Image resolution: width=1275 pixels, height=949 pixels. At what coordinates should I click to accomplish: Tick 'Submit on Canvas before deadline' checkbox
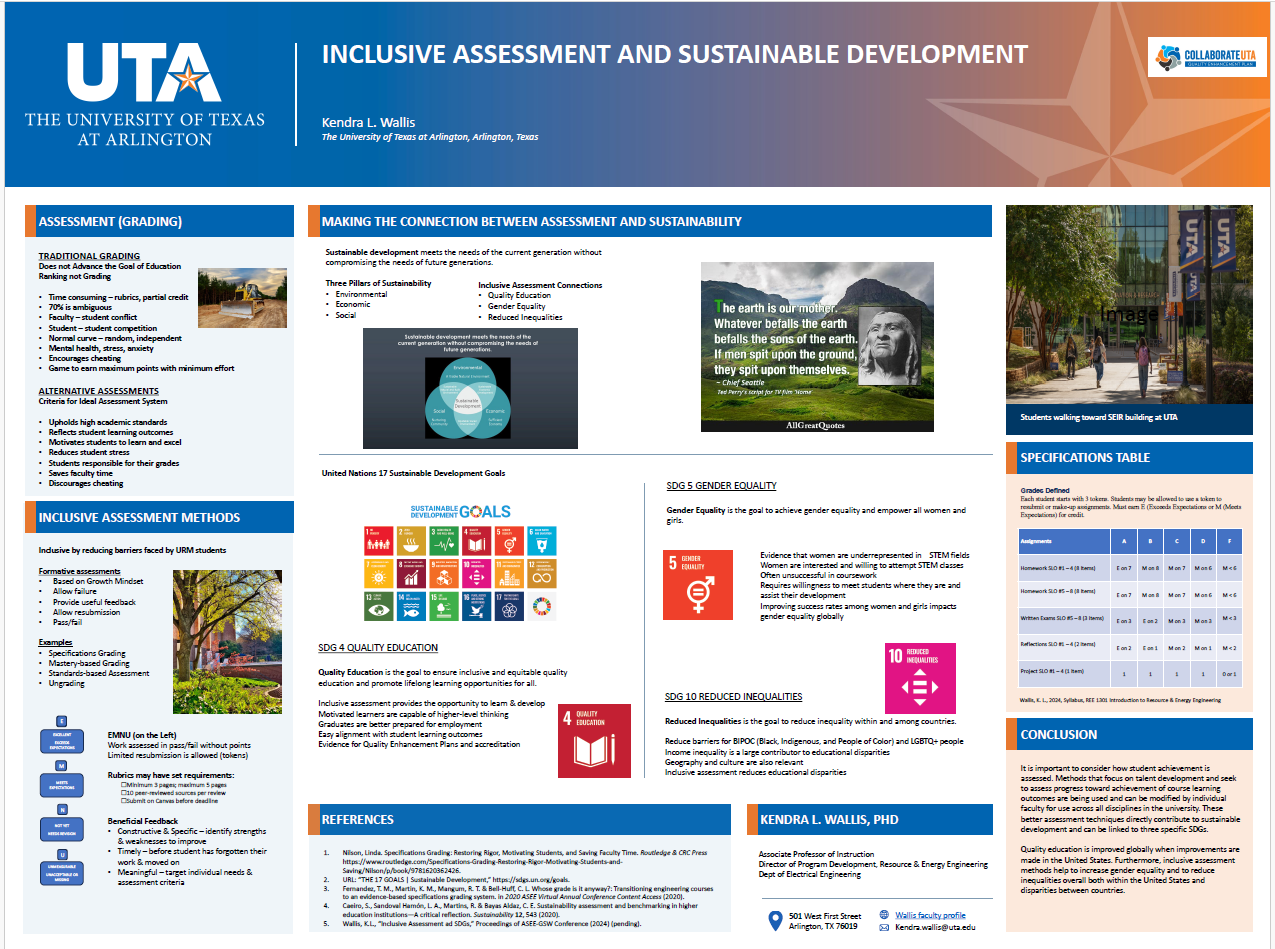pos(122,801)
